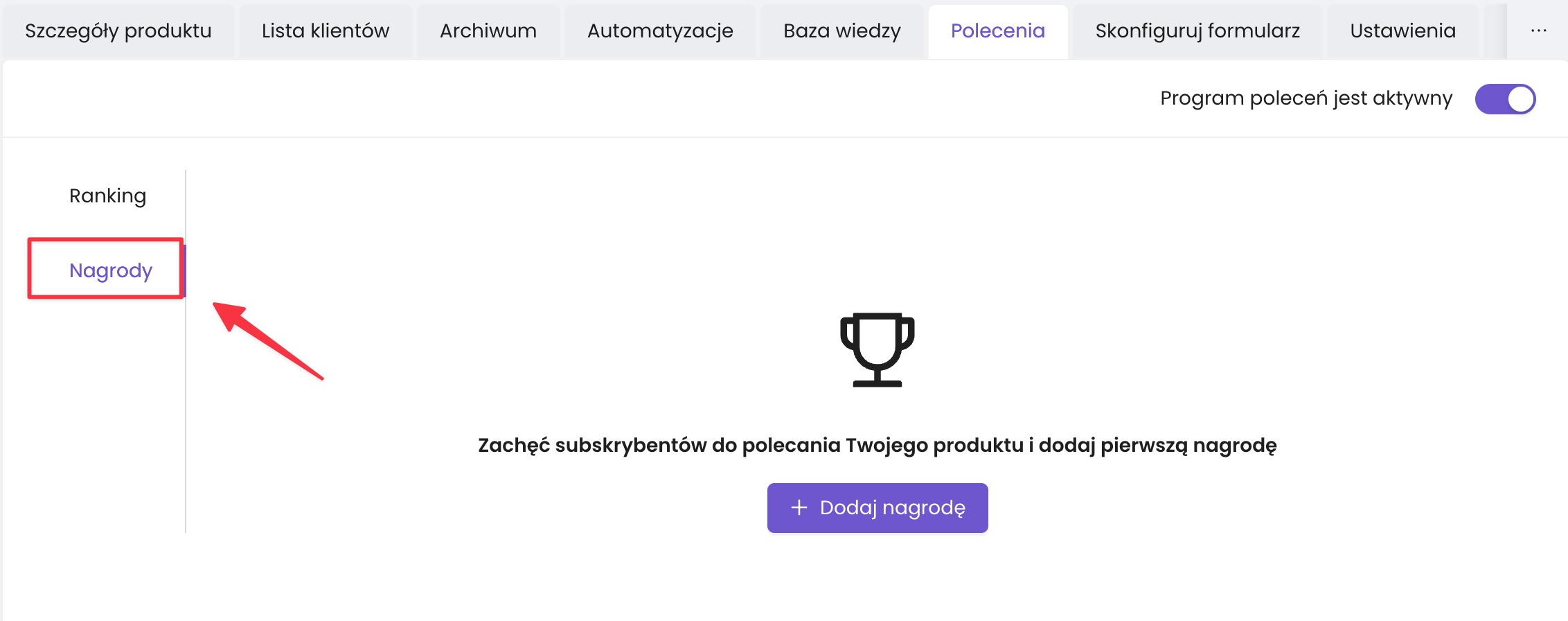
Task: Switch to the Szczegóły produktu tab
Action: [x=118, y=31]
